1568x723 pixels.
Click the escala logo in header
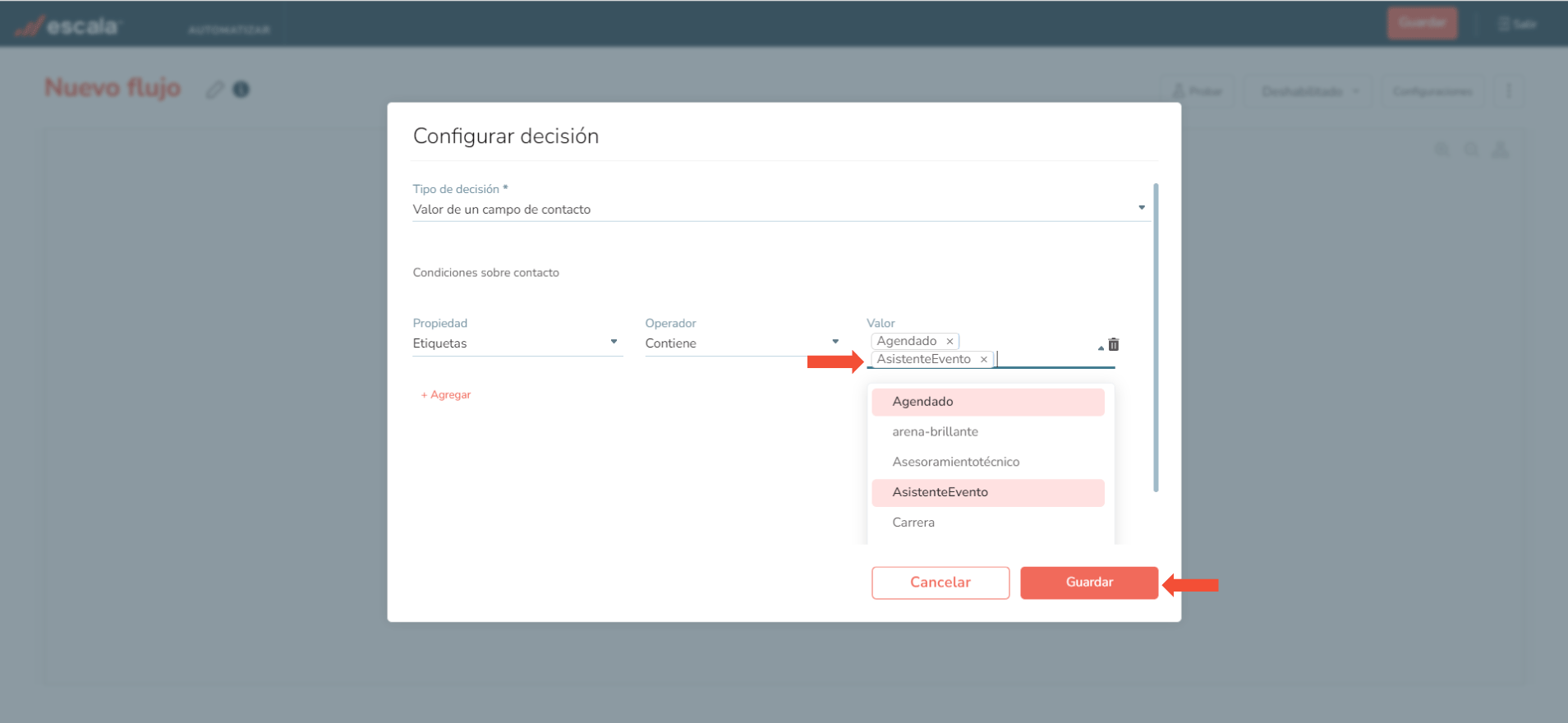[67, 26]
